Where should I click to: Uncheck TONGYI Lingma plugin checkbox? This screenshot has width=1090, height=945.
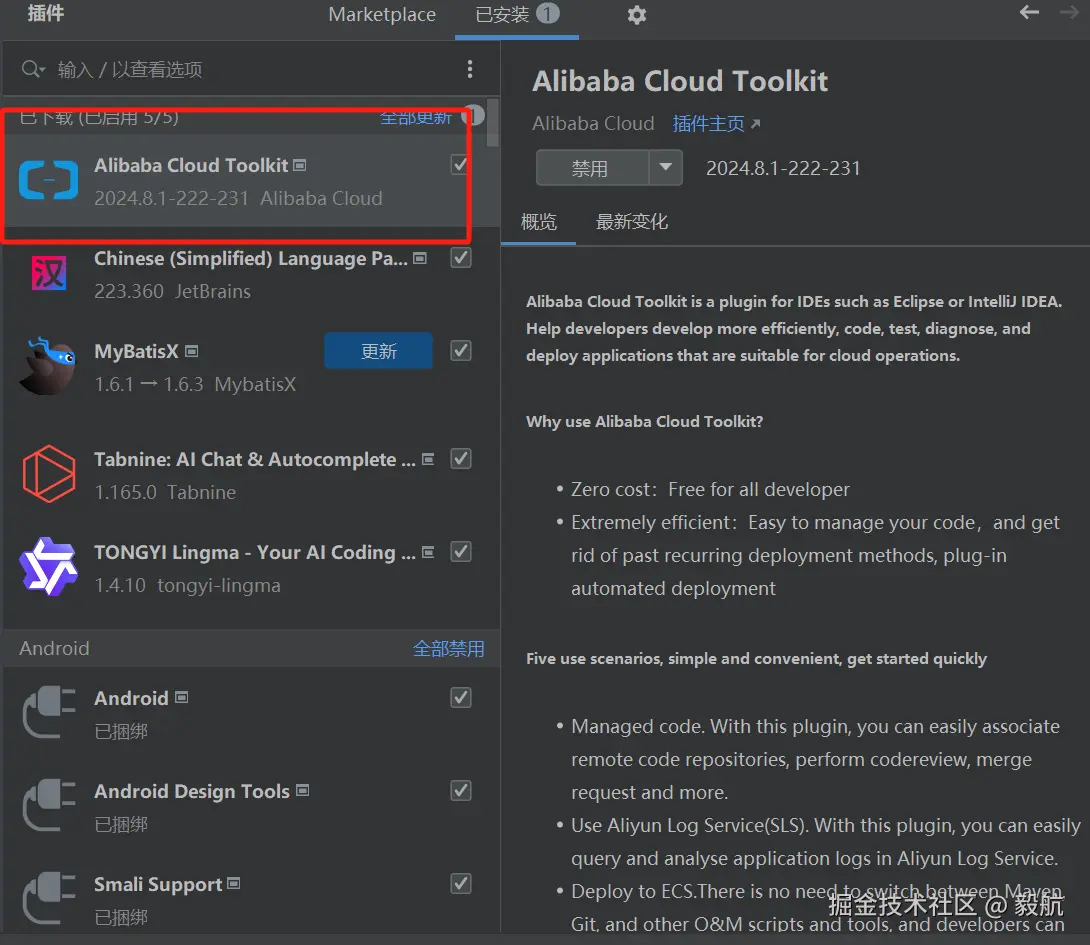pos(461,552)
